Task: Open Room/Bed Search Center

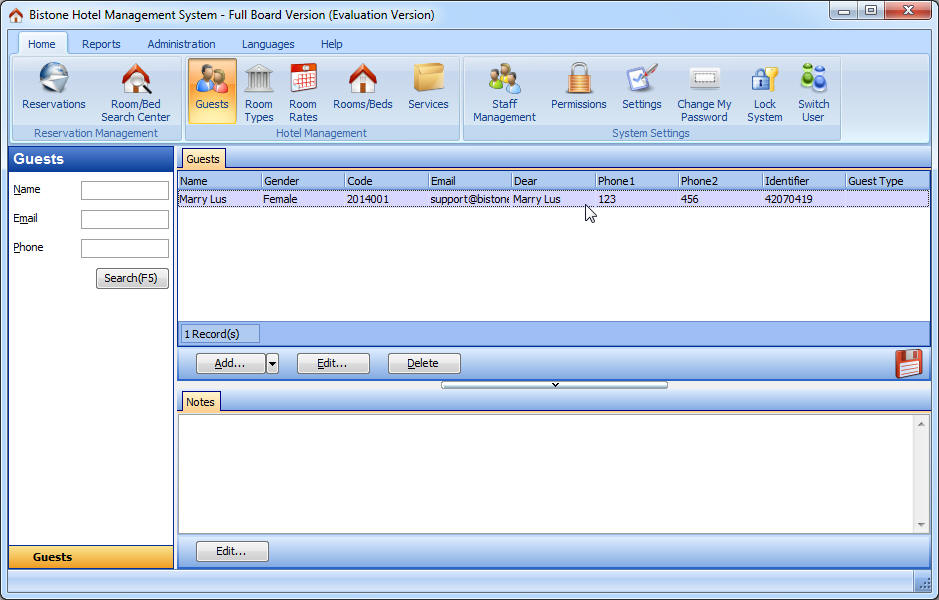Action: pos(135,92)
